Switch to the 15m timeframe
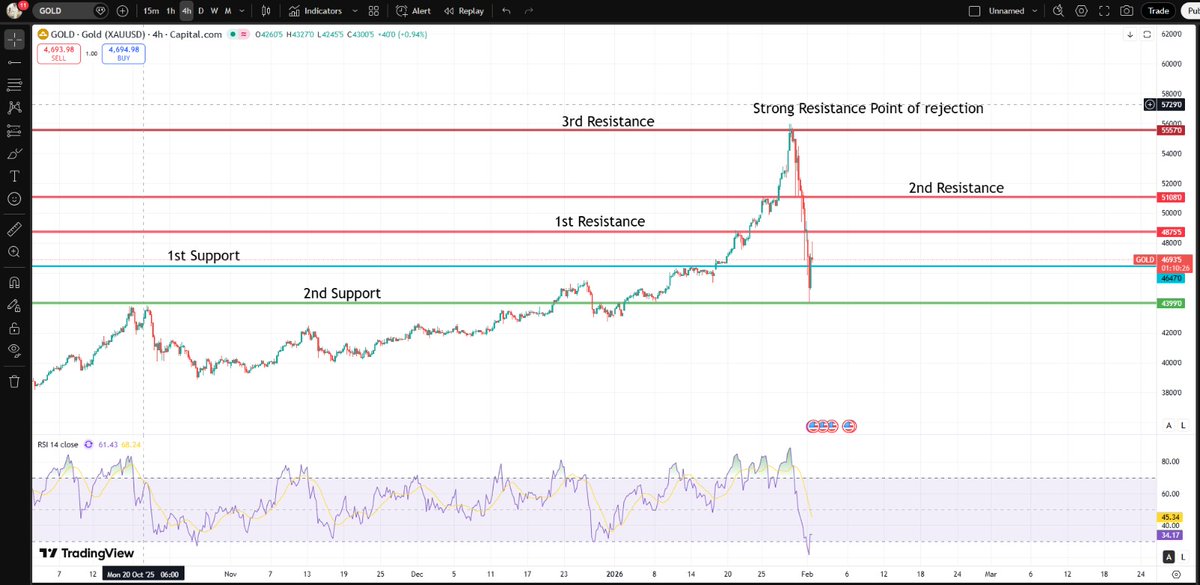Viewport: 1200px width, 585px height. (x=150, y=11)
